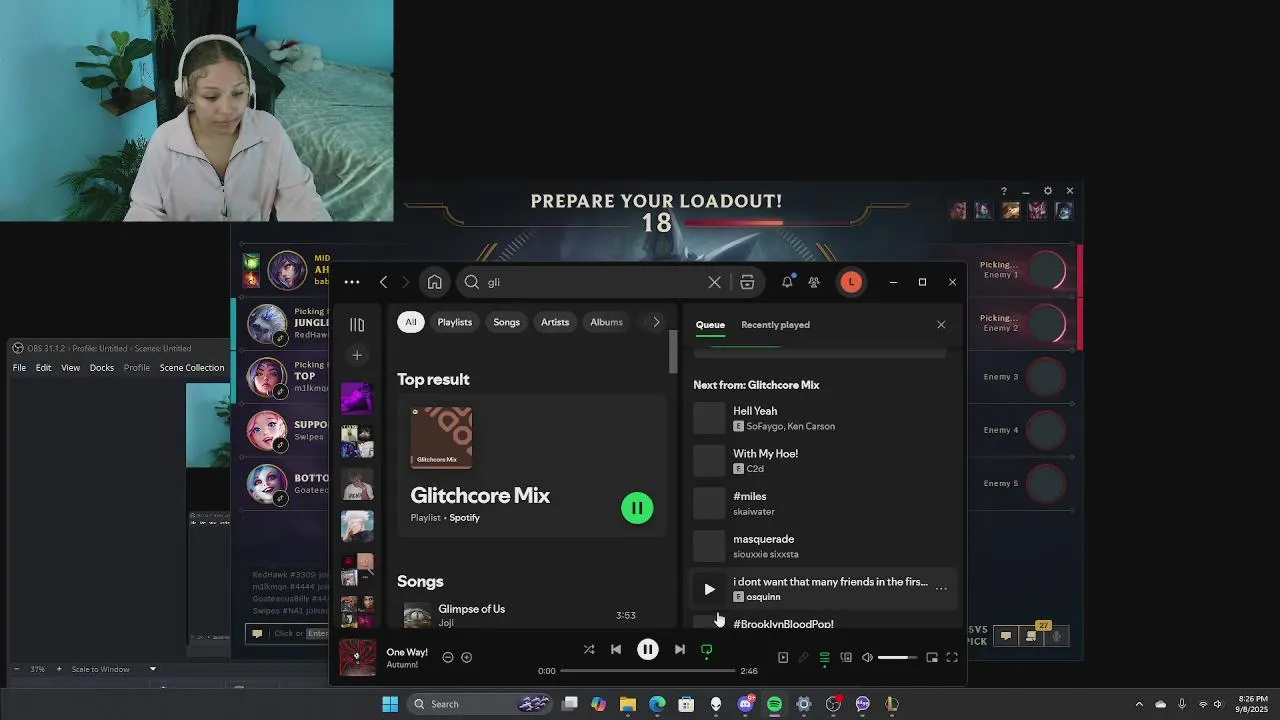Viewport: 1280px width, 720px height.
Task: Open more options for osquinn track
Action: click(x=941, y=589)
